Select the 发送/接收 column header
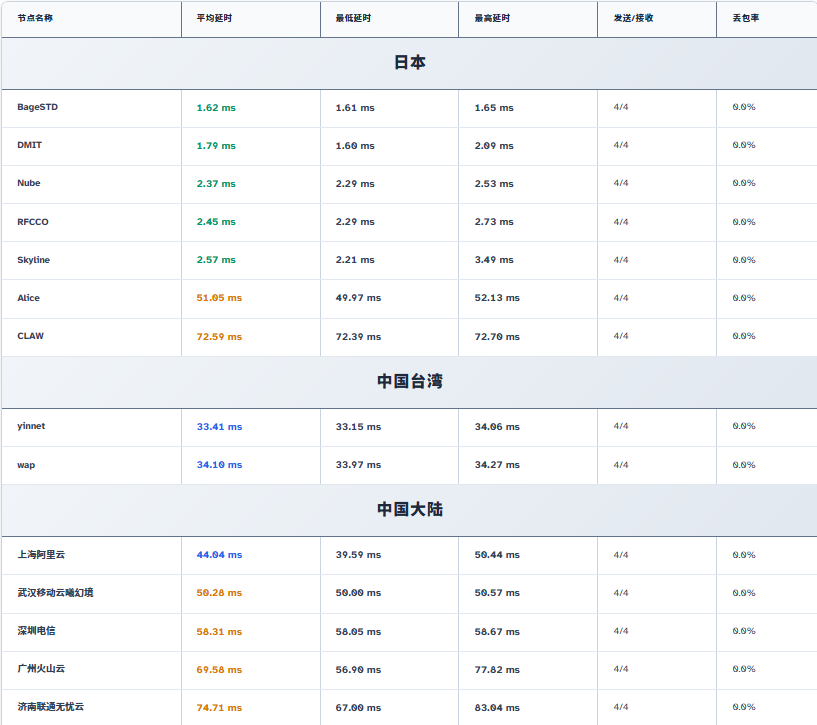The image size is (817, 725). pyautogui.click(x=633, y=18)
